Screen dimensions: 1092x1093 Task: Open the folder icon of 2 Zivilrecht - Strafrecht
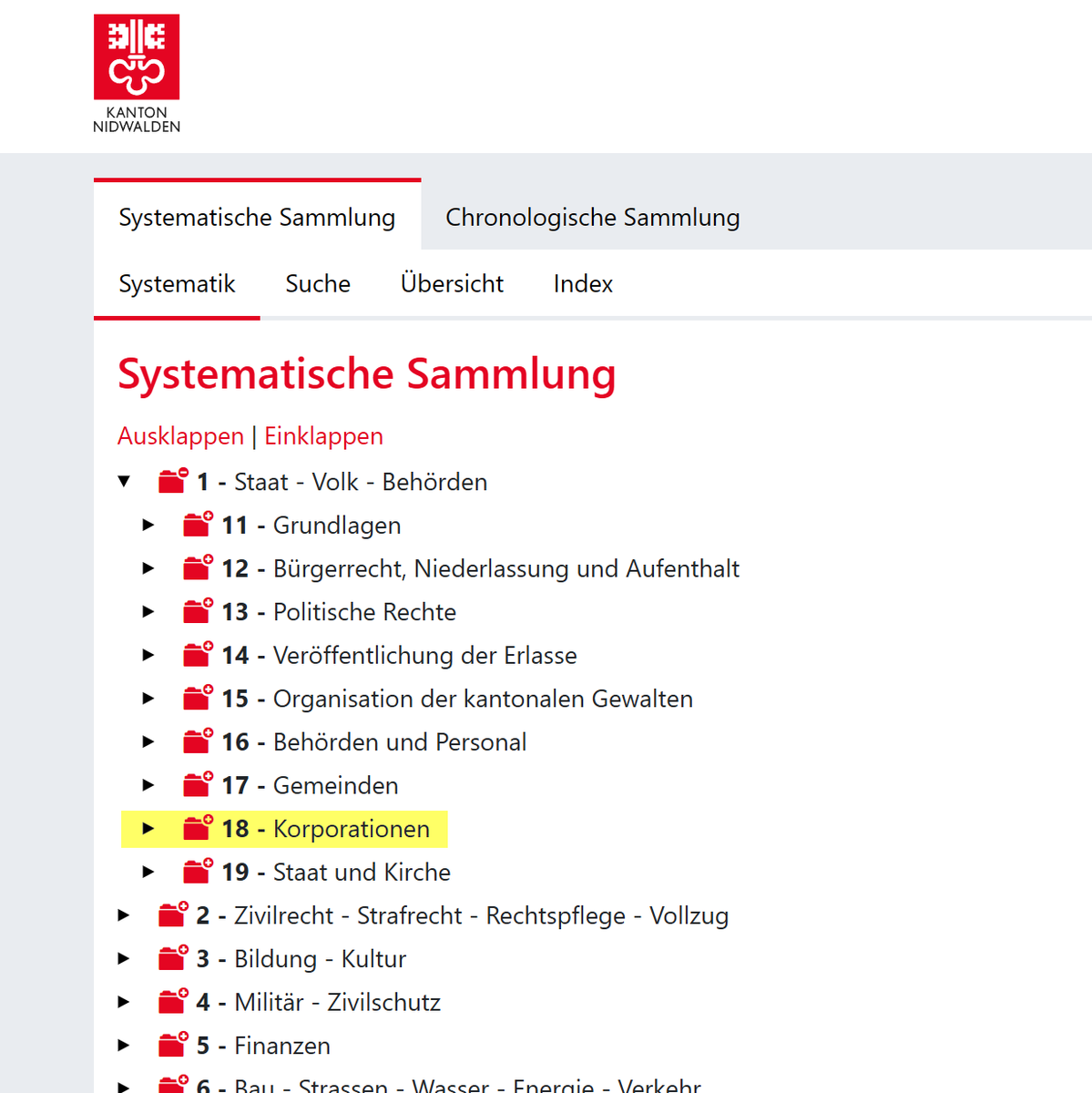click(x=171, y=914)
